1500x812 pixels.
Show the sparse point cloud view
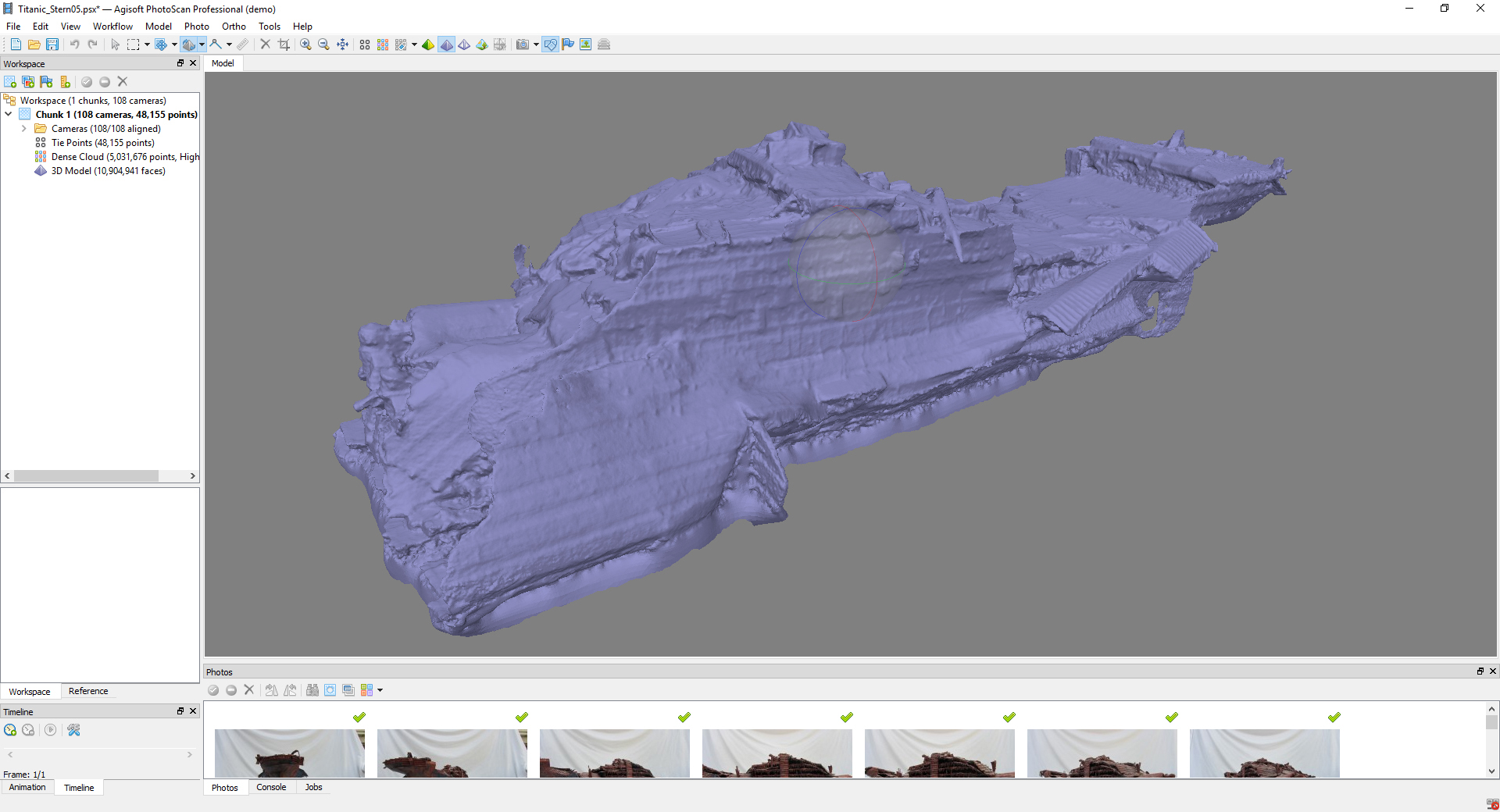(365, 45)
